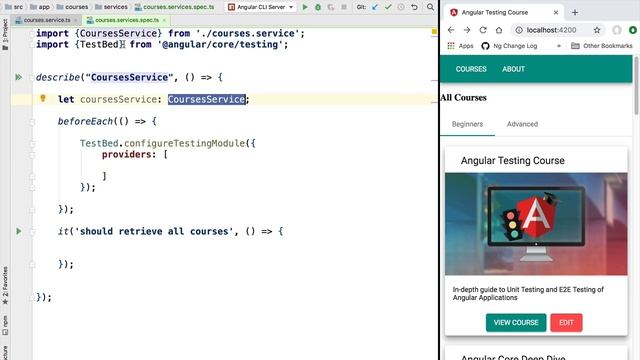Go forward in the browser
The width and height of the screenshot is (640, 360).
(467, 30)
